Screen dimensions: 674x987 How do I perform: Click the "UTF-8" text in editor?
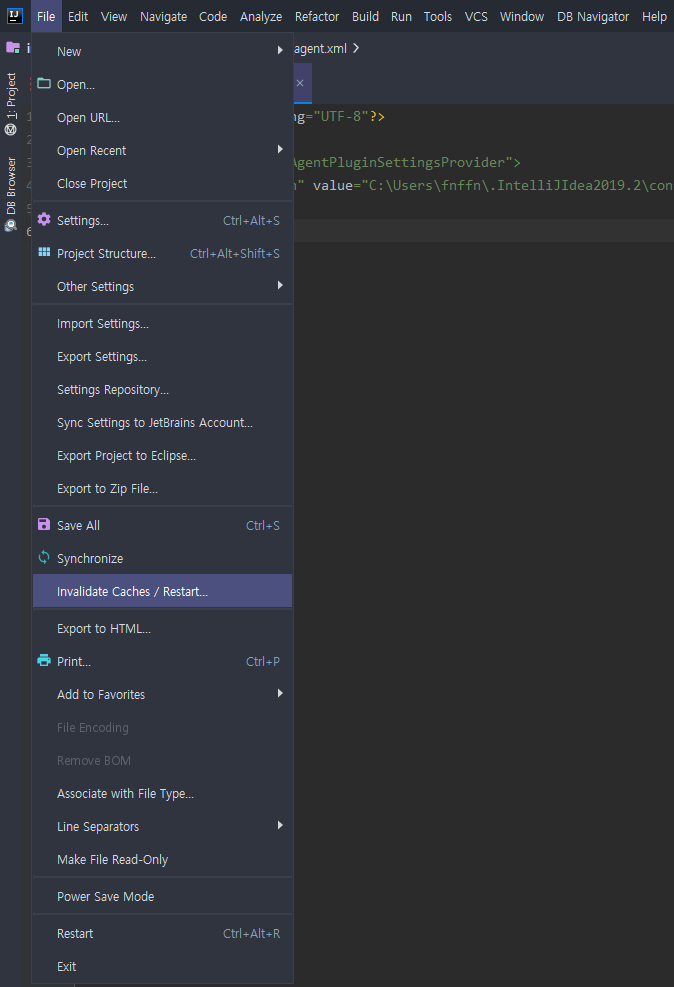[341, 116]
